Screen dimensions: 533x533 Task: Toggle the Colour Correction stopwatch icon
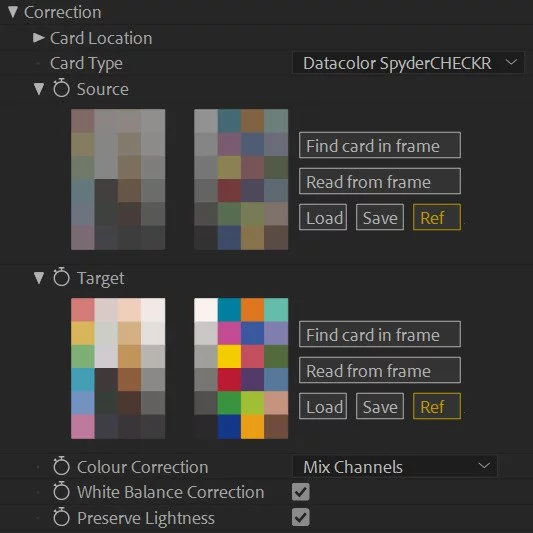(x=61, y=466)
